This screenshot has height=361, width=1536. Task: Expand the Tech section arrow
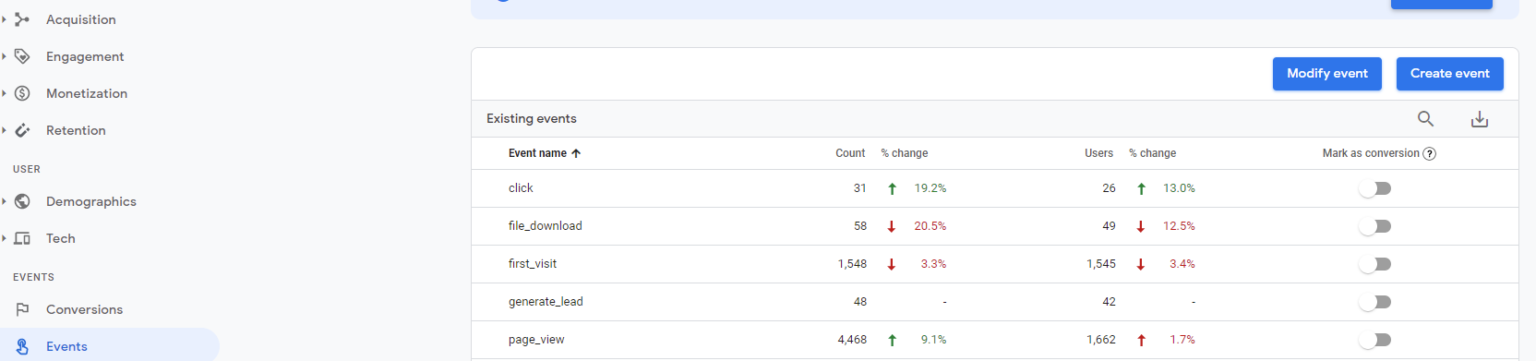coord(4,238)
